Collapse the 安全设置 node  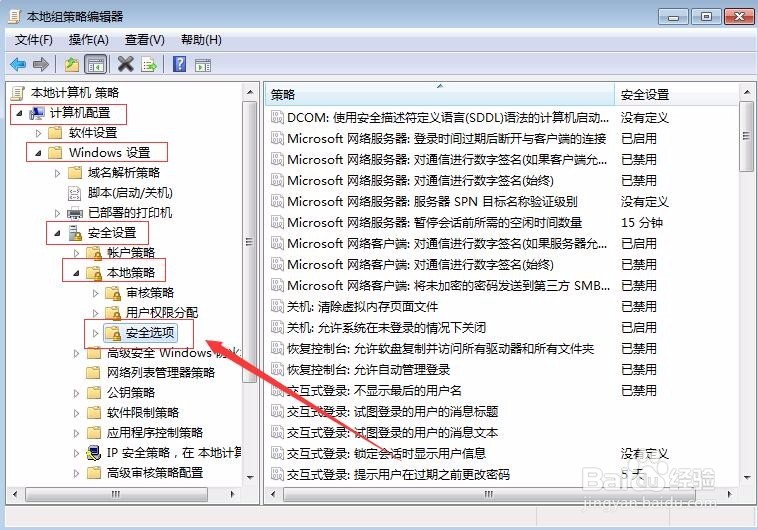tap(58, 234)
